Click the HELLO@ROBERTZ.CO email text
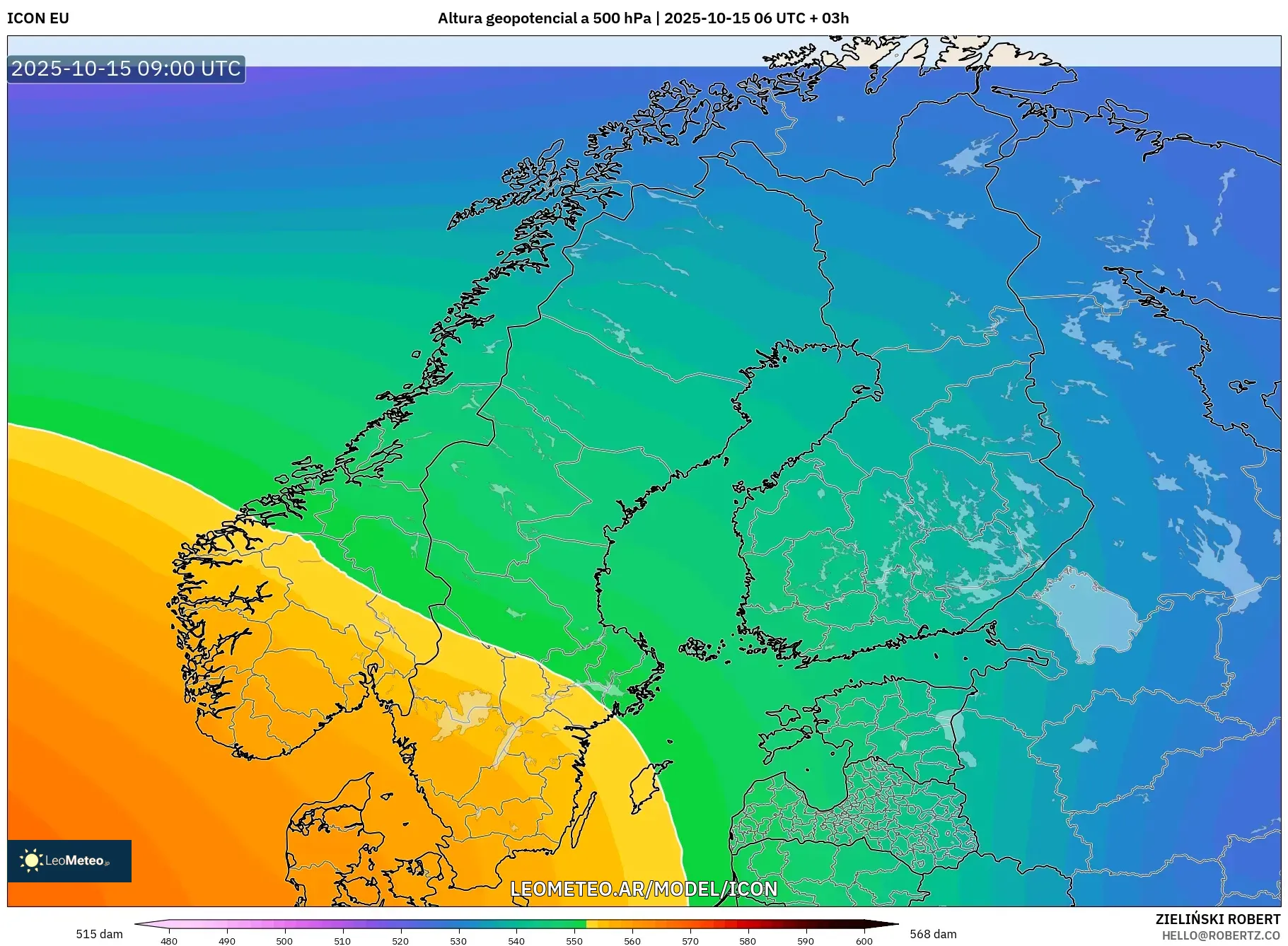 1220,935
